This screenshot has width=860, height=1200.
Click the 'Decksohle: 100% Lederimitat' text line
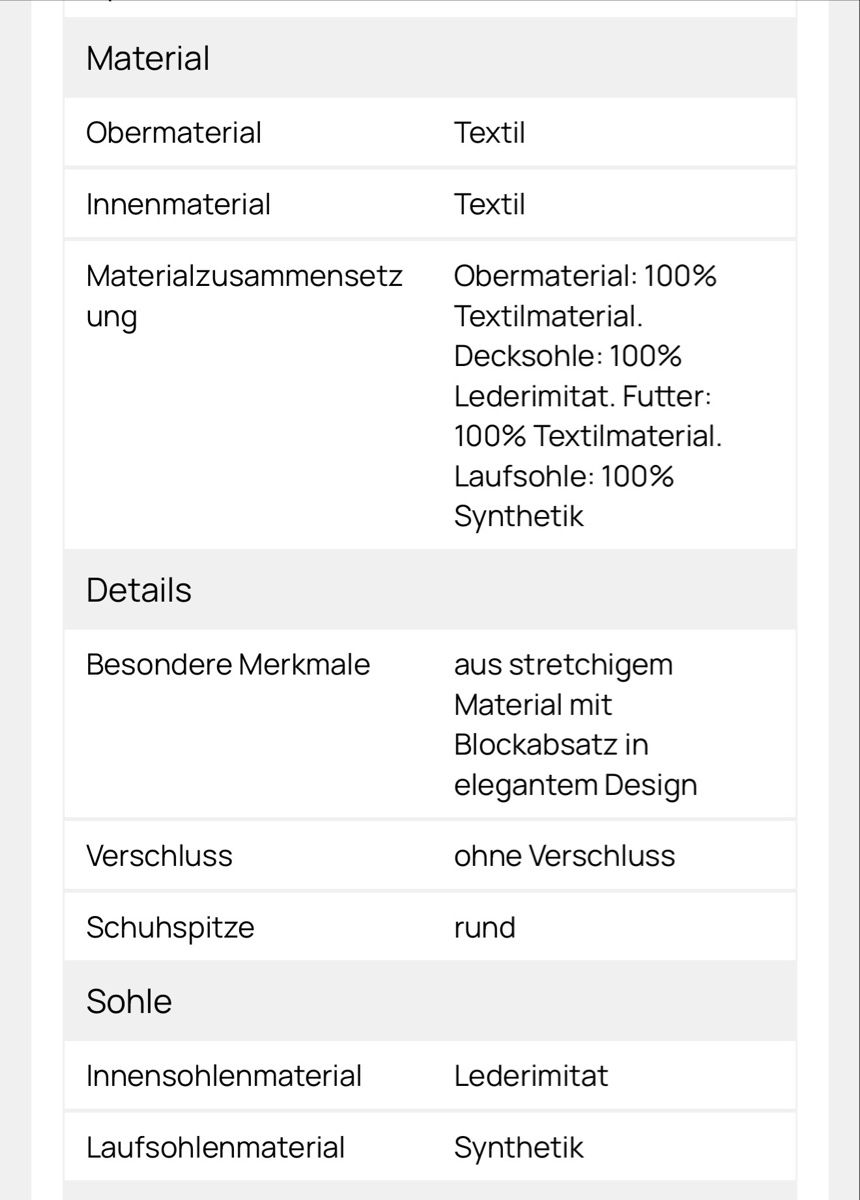(568, 376)
